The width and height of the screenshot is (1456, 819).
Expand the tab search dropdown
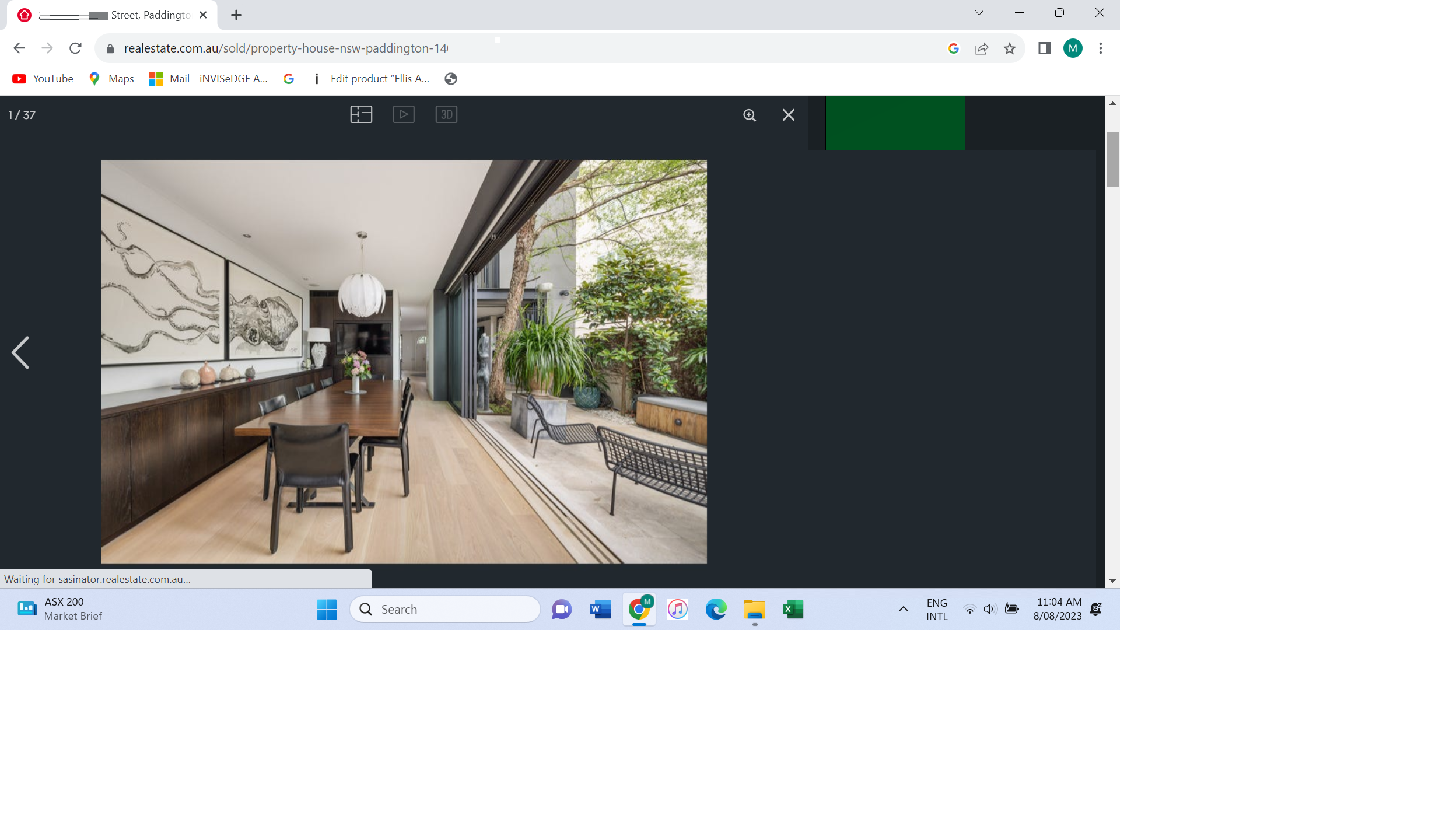pyautogui.click(x=979, y=13)
